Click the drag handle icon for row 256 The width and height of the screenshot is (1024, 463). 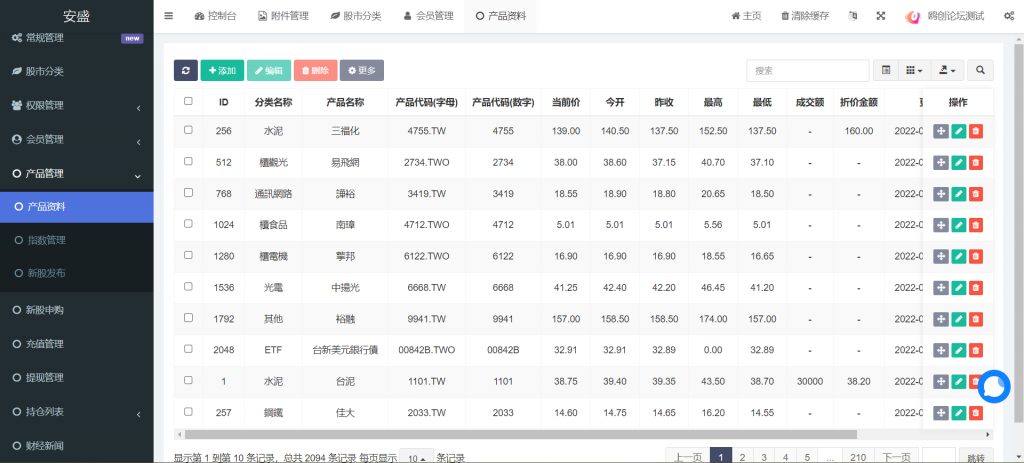coord(941,131)
